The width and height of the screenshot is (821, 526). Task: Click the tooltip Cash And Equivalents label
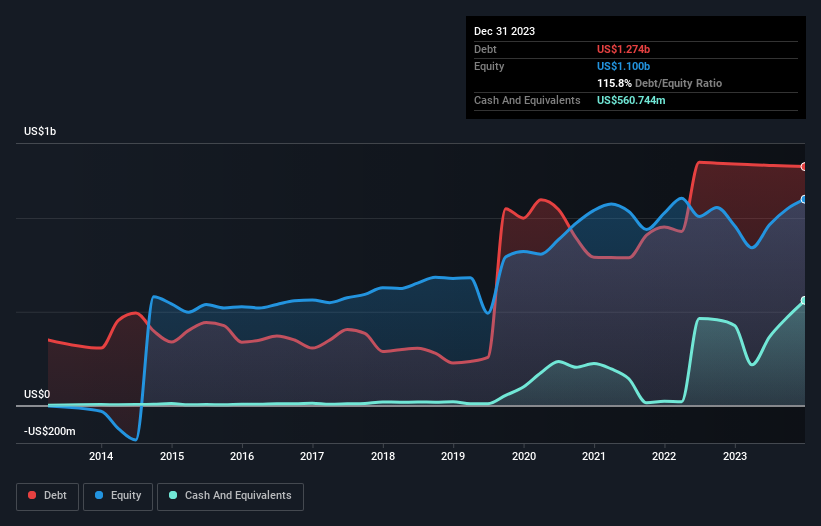[527, 100]
